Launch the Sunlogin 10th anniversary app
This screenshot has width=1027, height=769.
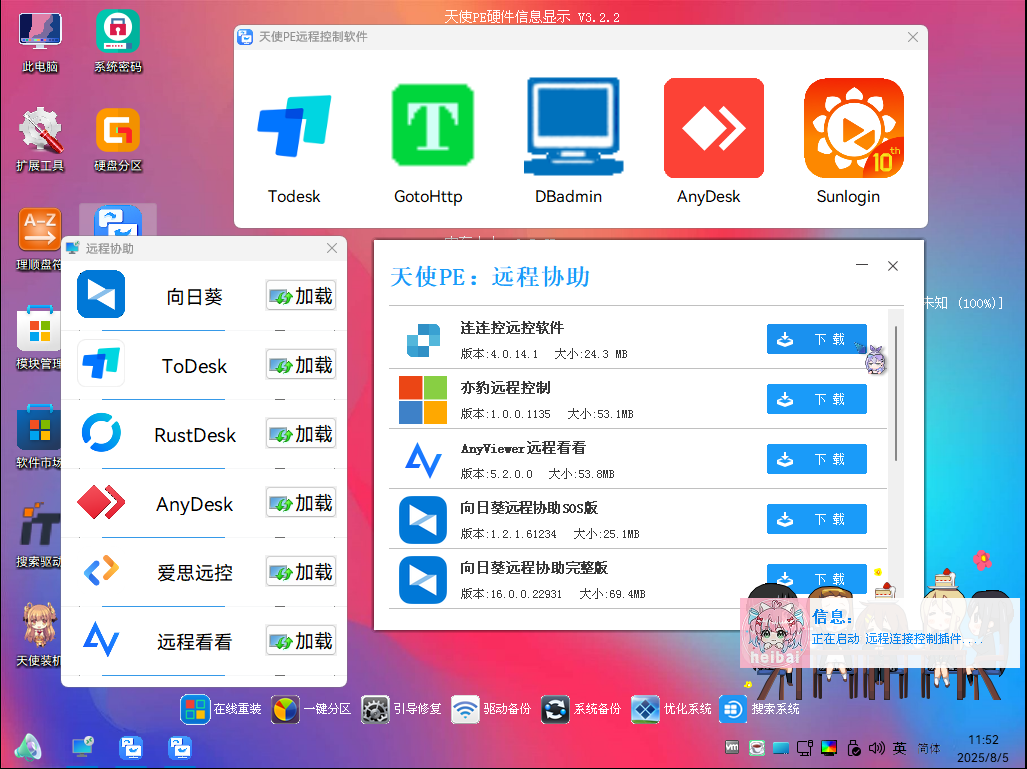tap(852, 127)
